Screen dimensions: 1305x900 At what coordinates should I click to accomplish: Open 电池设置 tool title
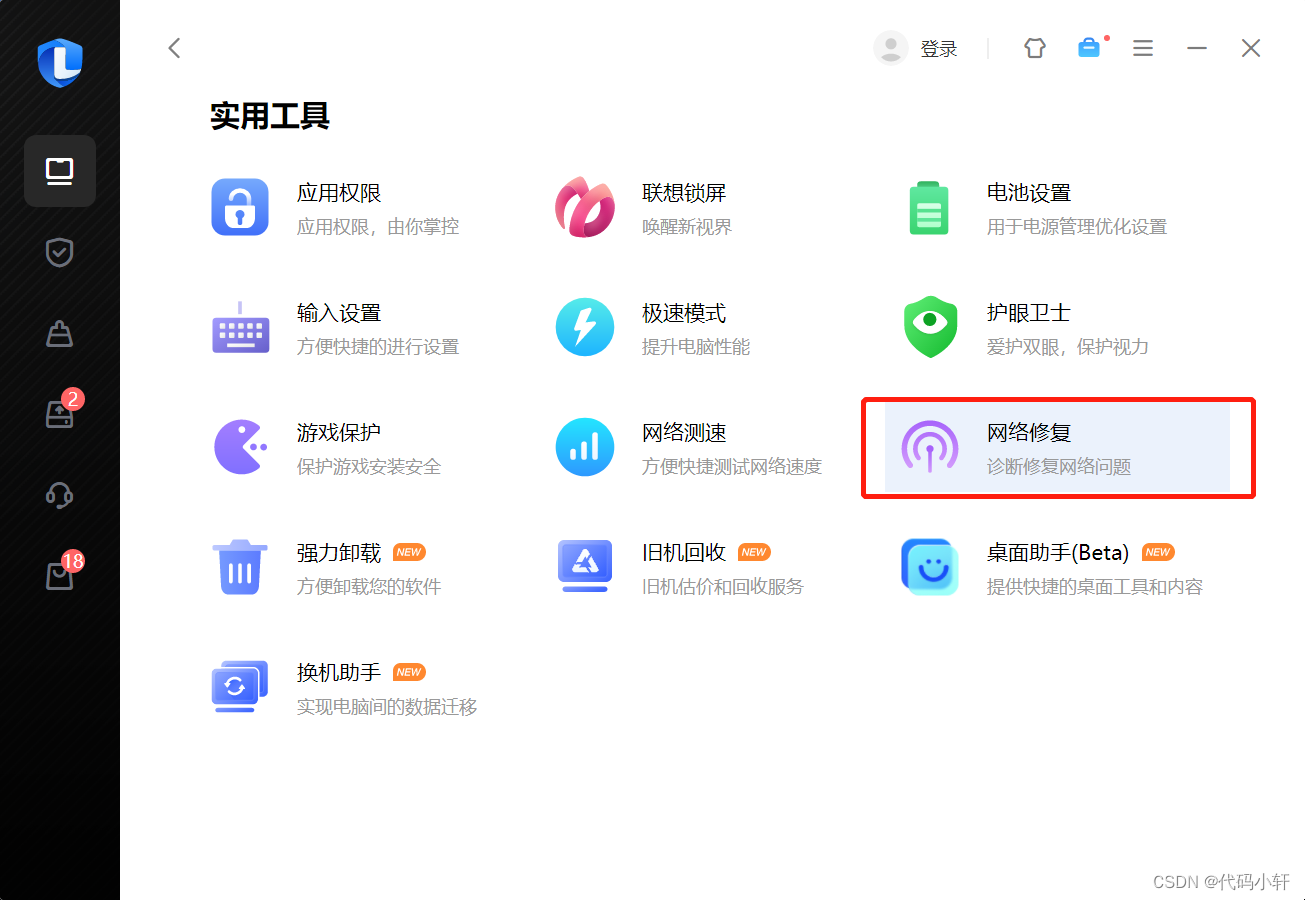(x=1029, y=193)
